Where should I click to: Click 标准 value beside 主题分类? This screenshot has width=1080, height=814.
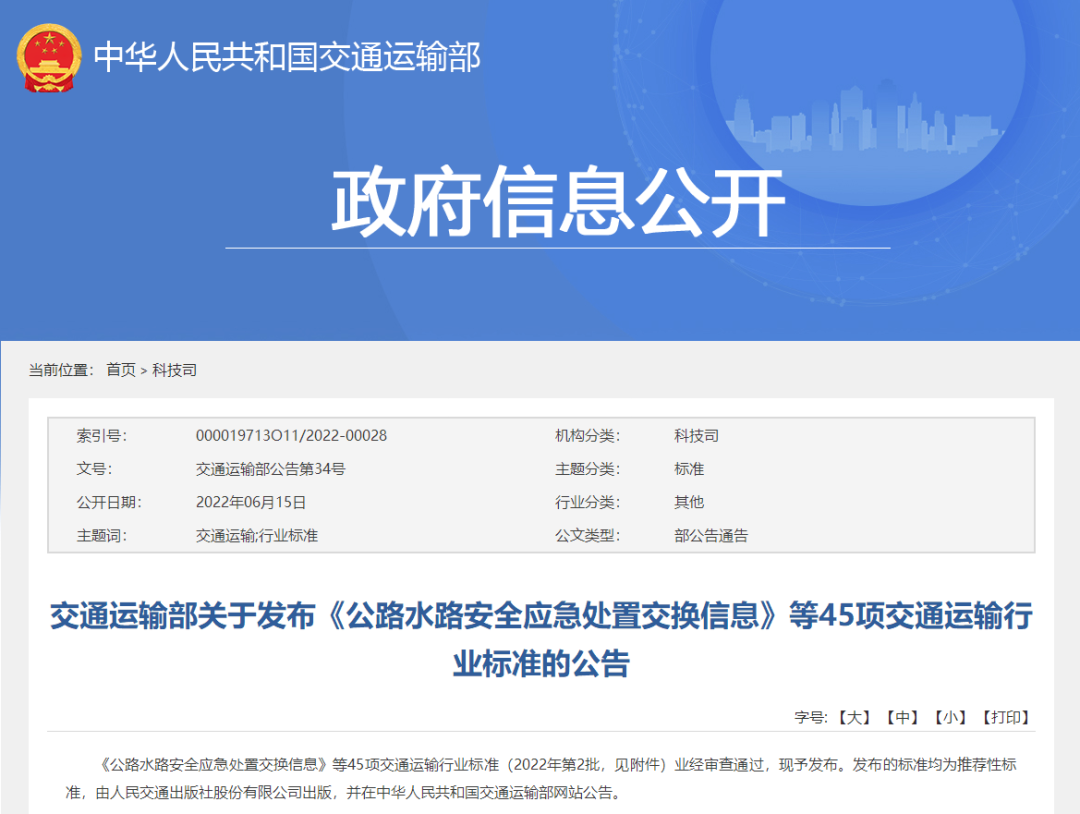[x=689, y=469]
